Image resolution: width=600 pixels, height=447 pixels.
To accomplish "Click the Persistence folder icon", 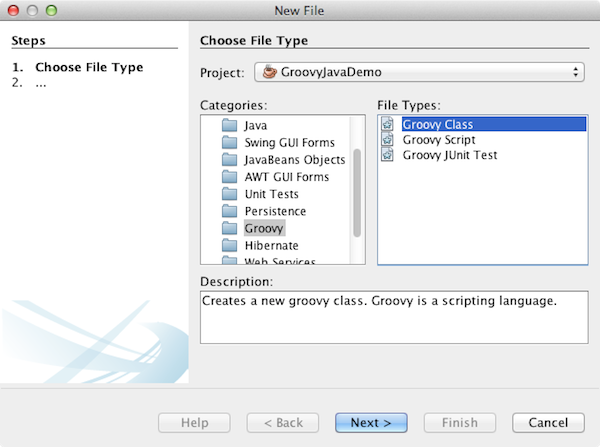I will 229,211.
